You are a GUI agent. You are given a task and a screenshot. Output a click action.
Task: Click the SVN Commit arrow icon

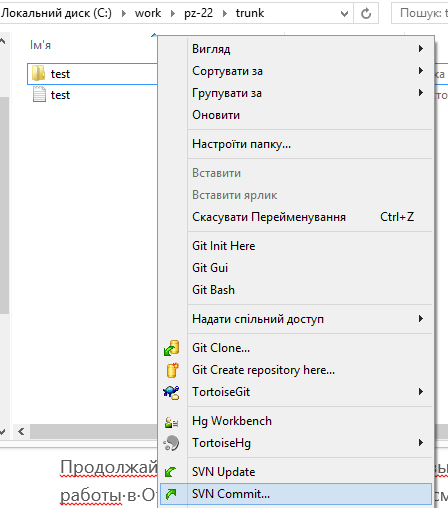coord(171,494)
